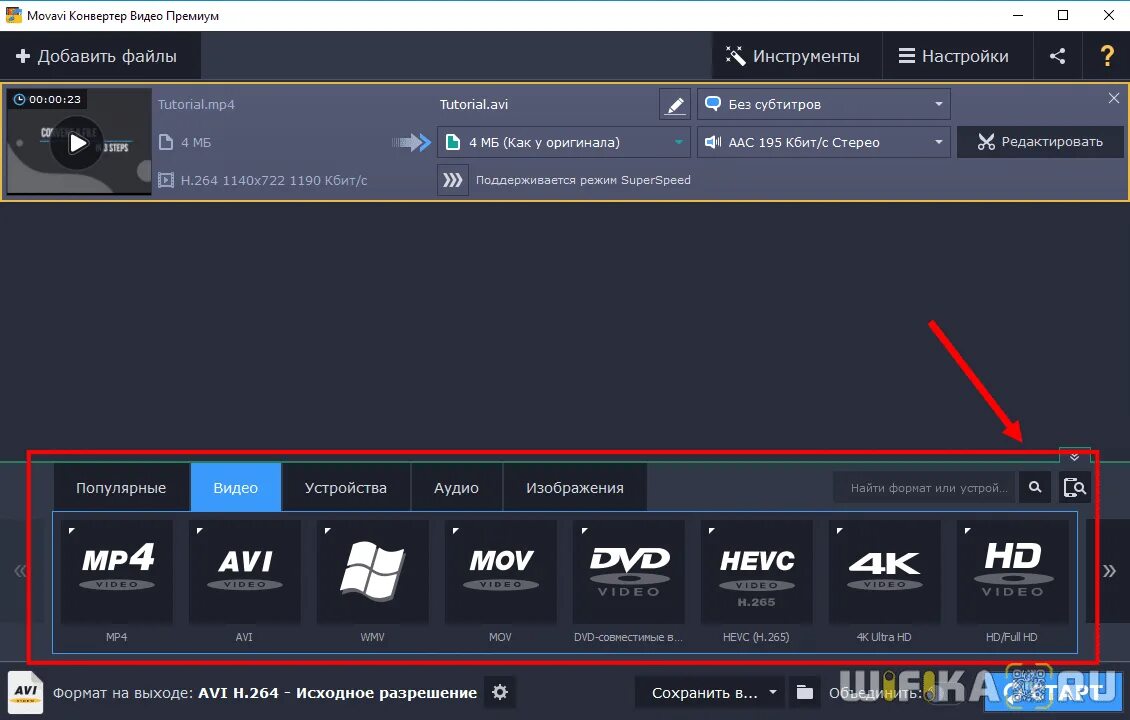Click the detect device icon
The width and height of the screenshot is (1130, 720).
click(x=1075, y=488)
